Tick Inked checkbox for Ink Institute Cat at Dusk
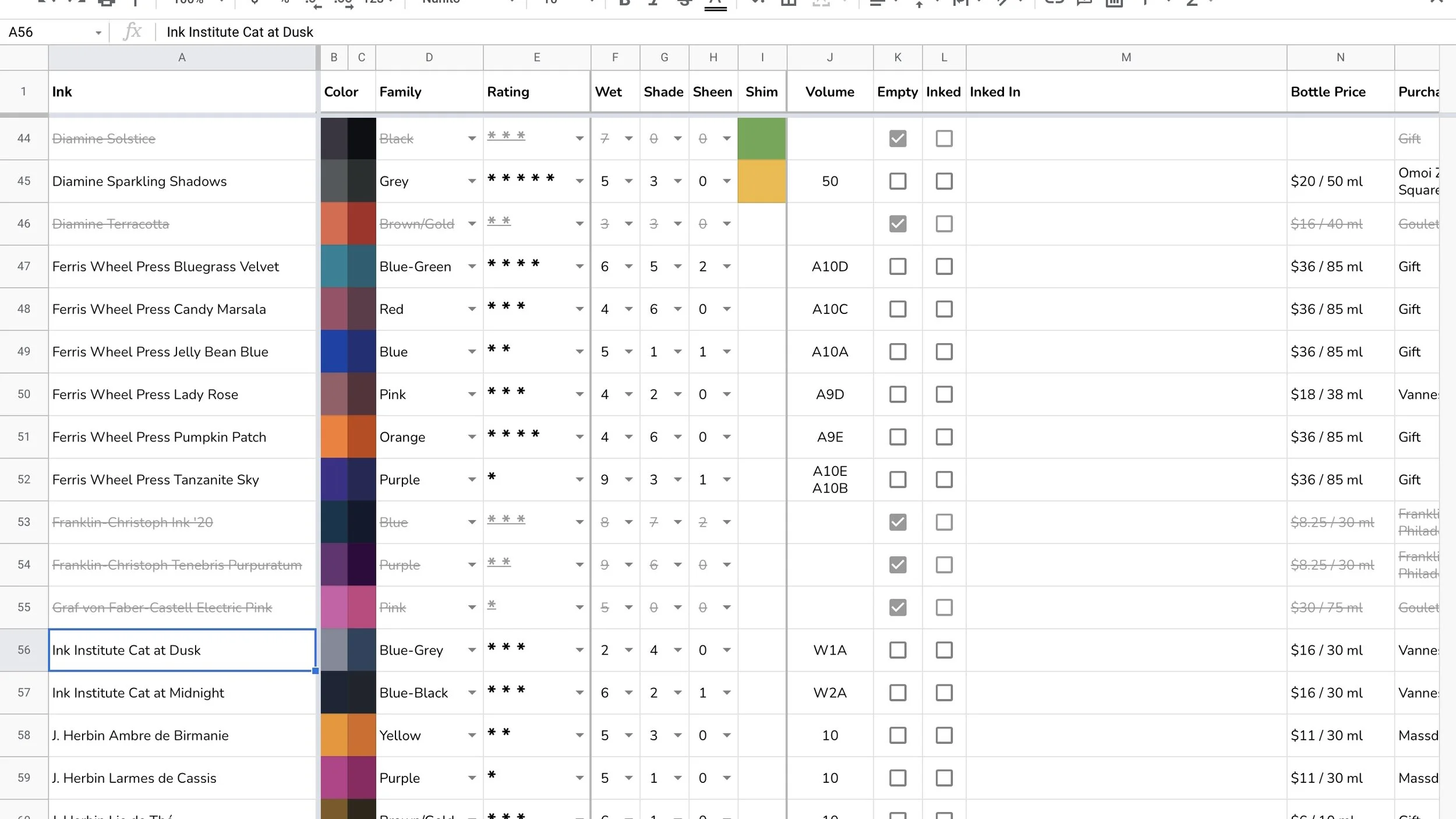1456x819 pixels. 943,650
